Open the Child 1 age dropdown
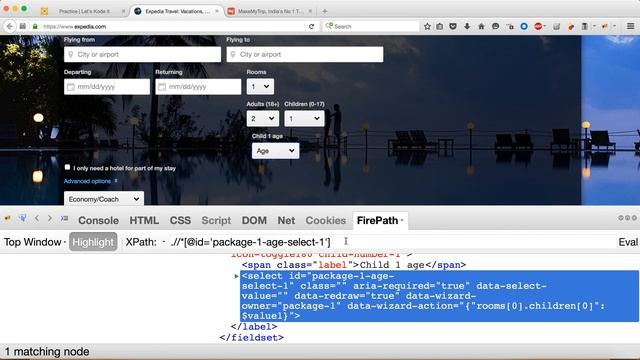Image resolution: width=640 pixels, height=360 pixels. [x=275, y=151]
